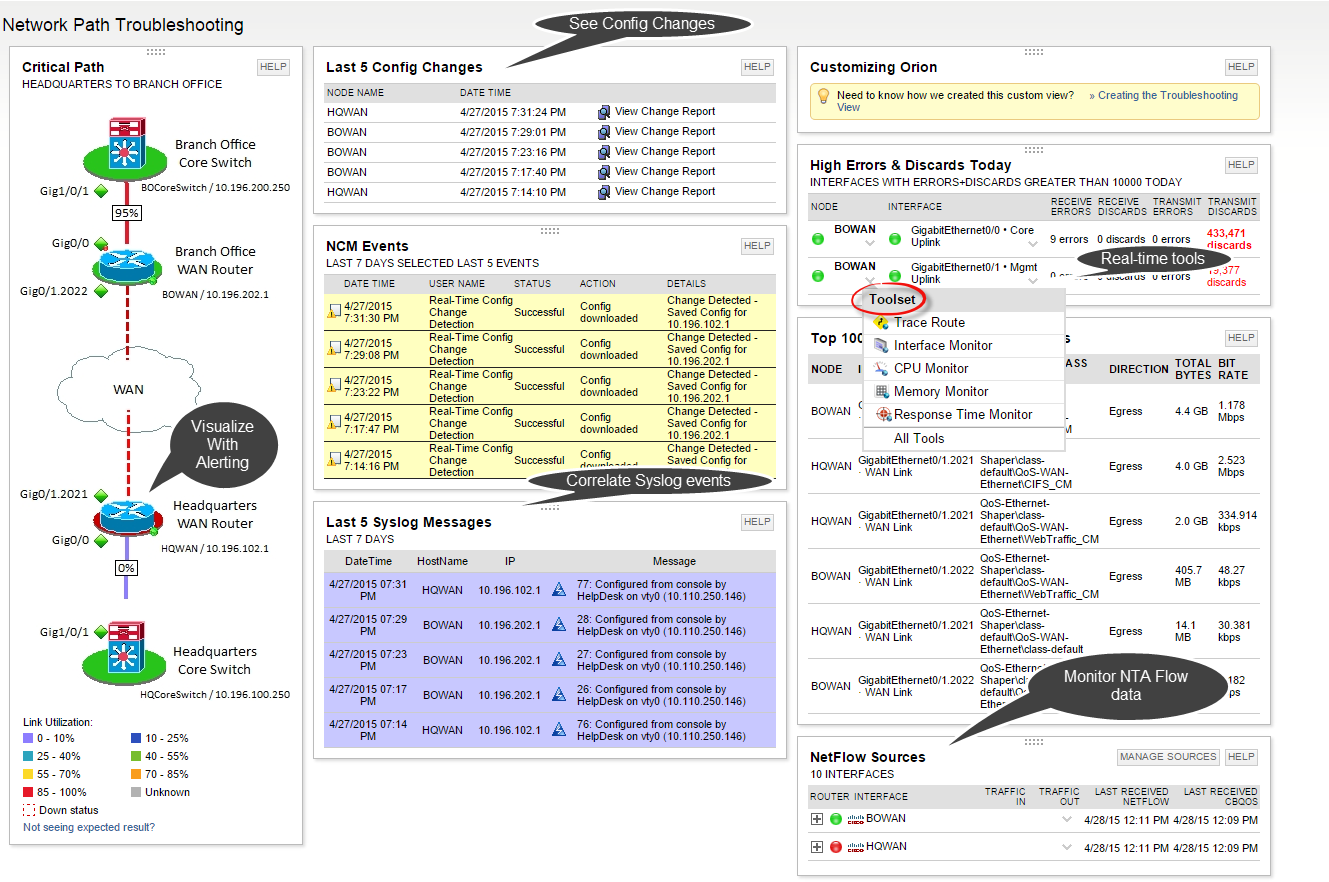Select Response Time Monitor from the Toolset menu
The width and height of the screenshot is (1329, 882).
coord(963,415)
